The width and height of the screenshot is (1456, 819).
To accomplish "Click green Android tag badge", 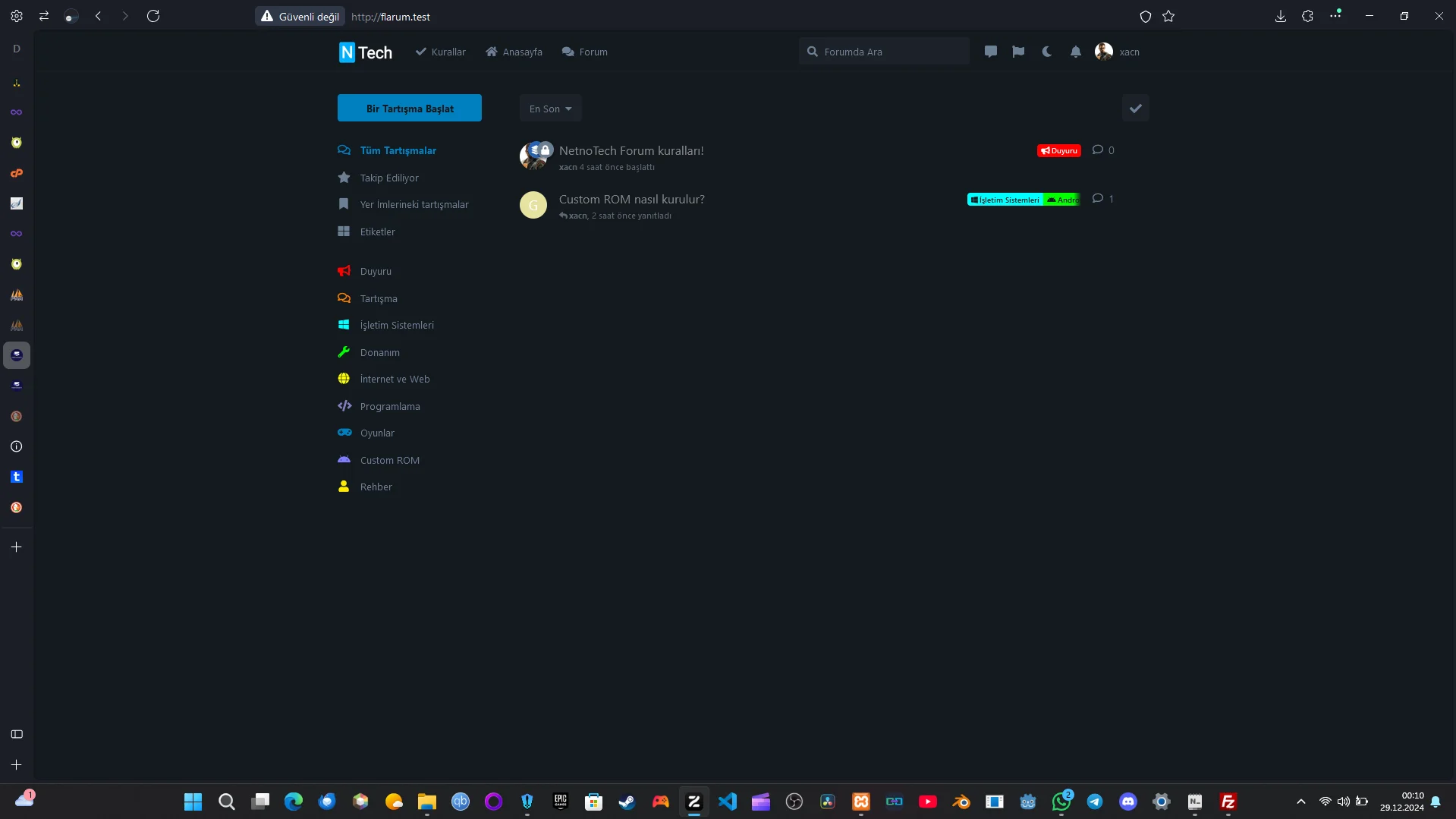I will pos(1062,200).
